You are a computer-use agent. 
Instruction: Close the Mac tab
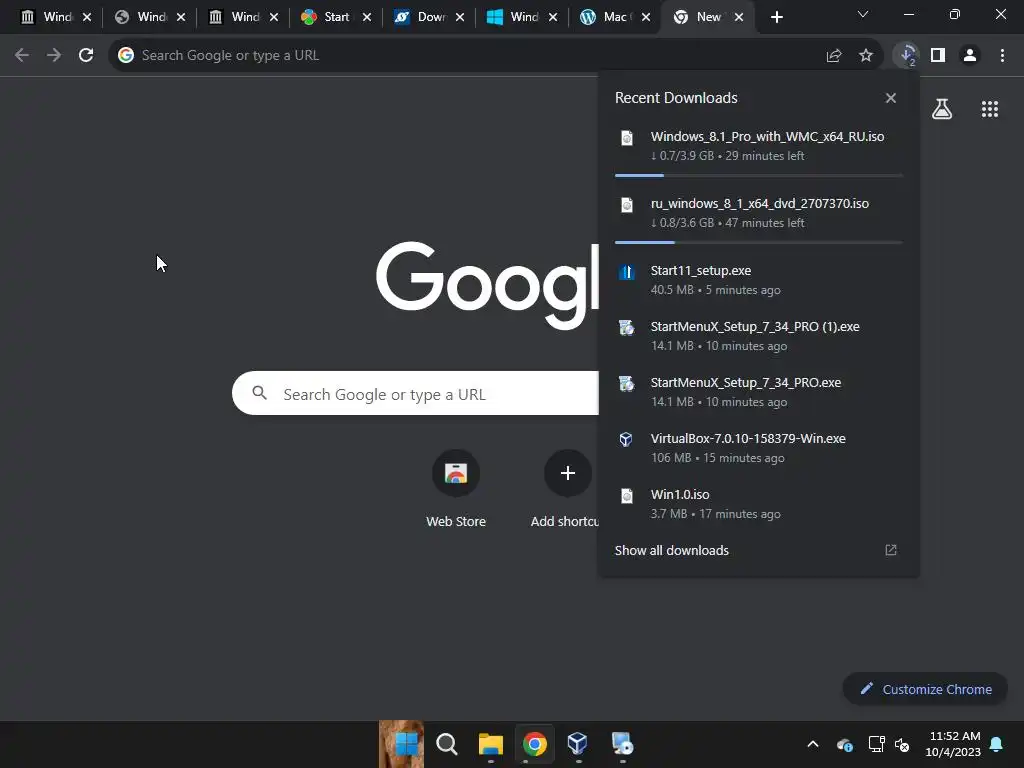(x=646, y=18)
